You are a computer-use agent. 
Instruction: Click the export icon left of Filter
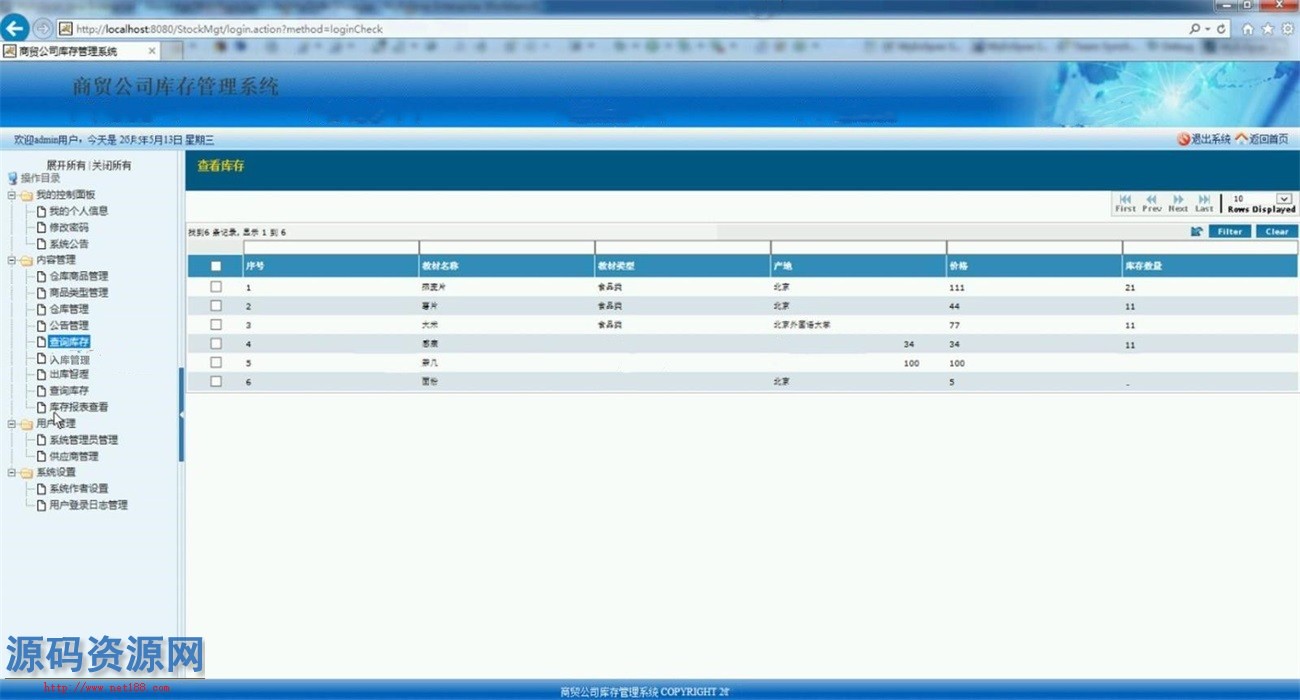click(1196, 231)
